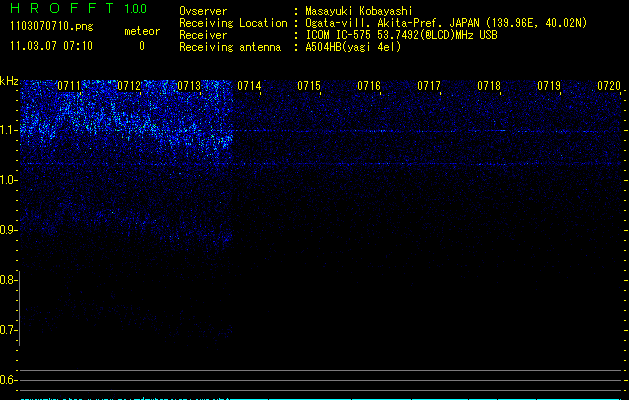Click the 0712 time marker

pyautogui.click(x=129, y=86)
